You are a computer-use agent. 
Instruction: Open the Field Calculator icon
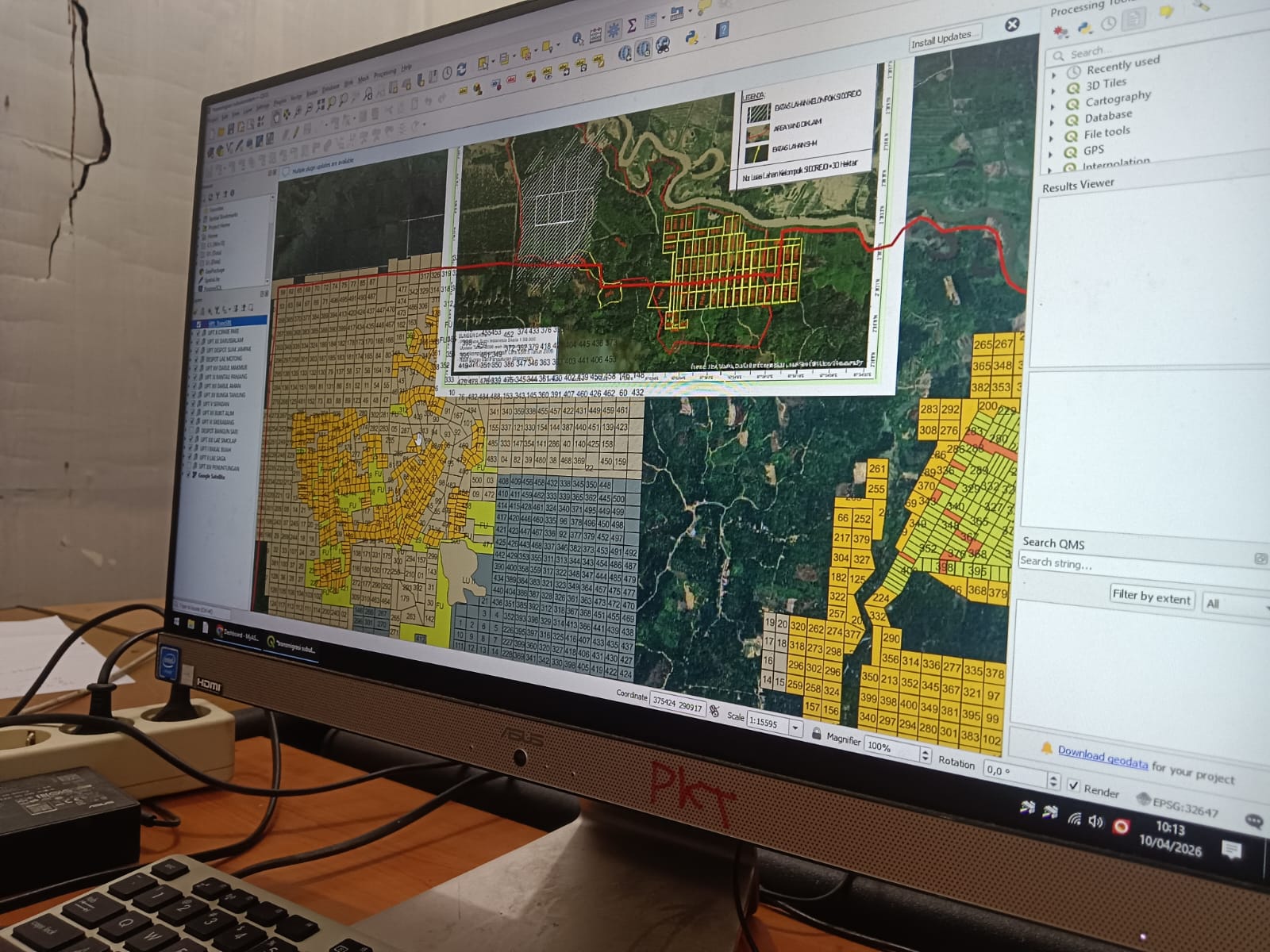point(595,36)
